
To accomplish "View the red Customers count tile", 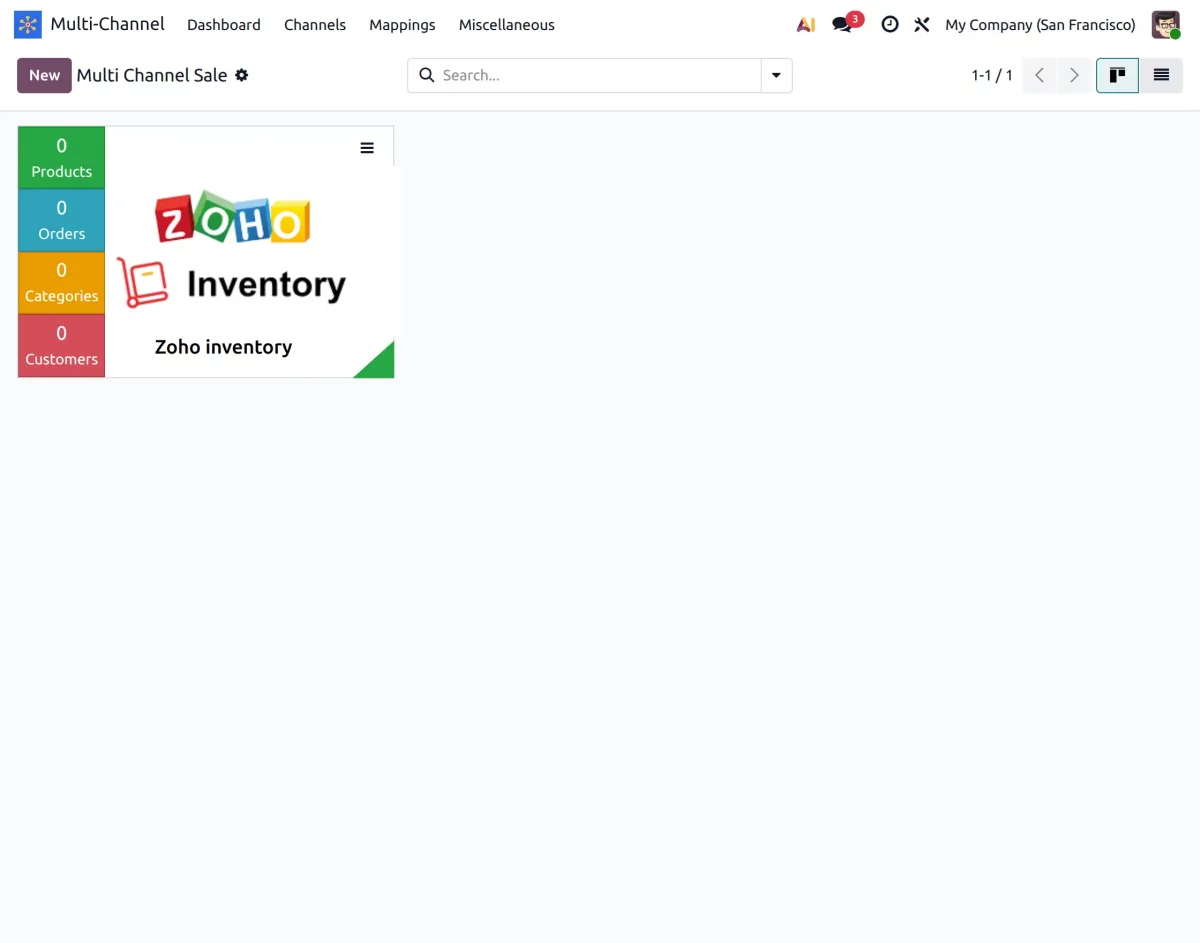I will tap(61, 346).
